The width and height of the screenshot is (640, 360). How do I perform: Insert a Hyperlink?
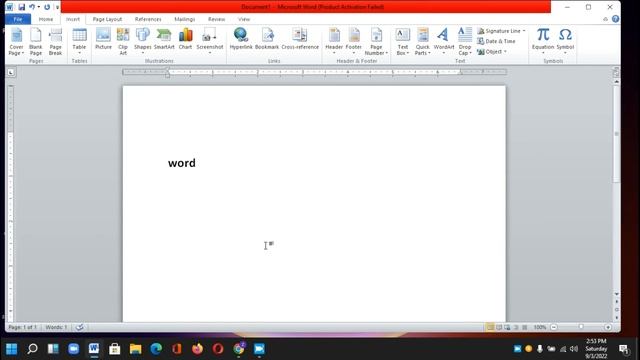tap(241, 39)
